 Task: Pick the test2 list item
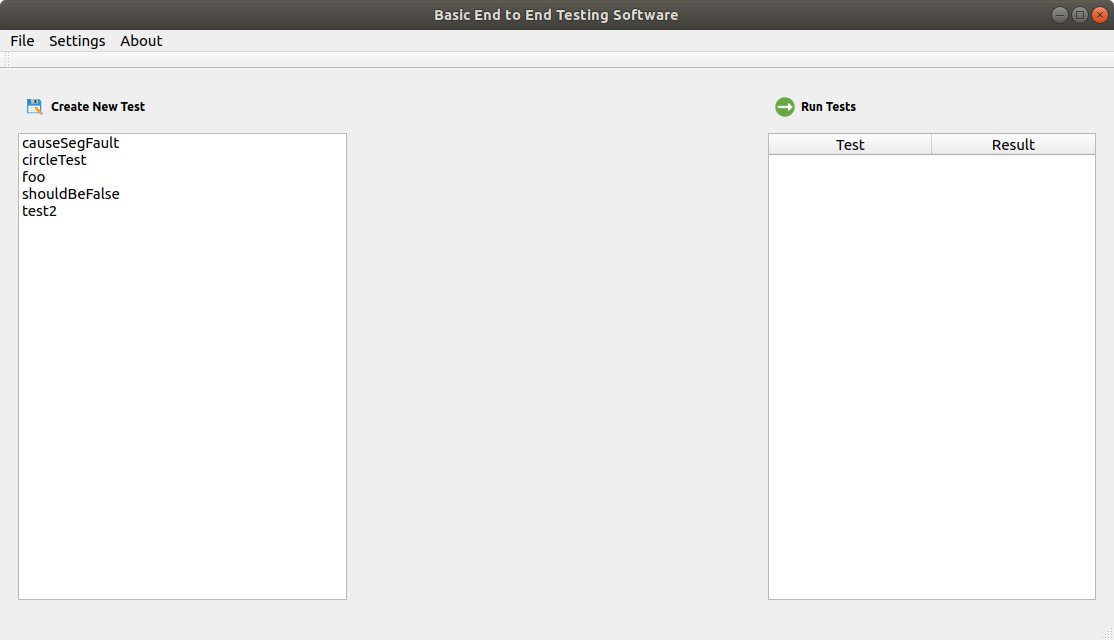pyautogui.click(x=39, y=211)
